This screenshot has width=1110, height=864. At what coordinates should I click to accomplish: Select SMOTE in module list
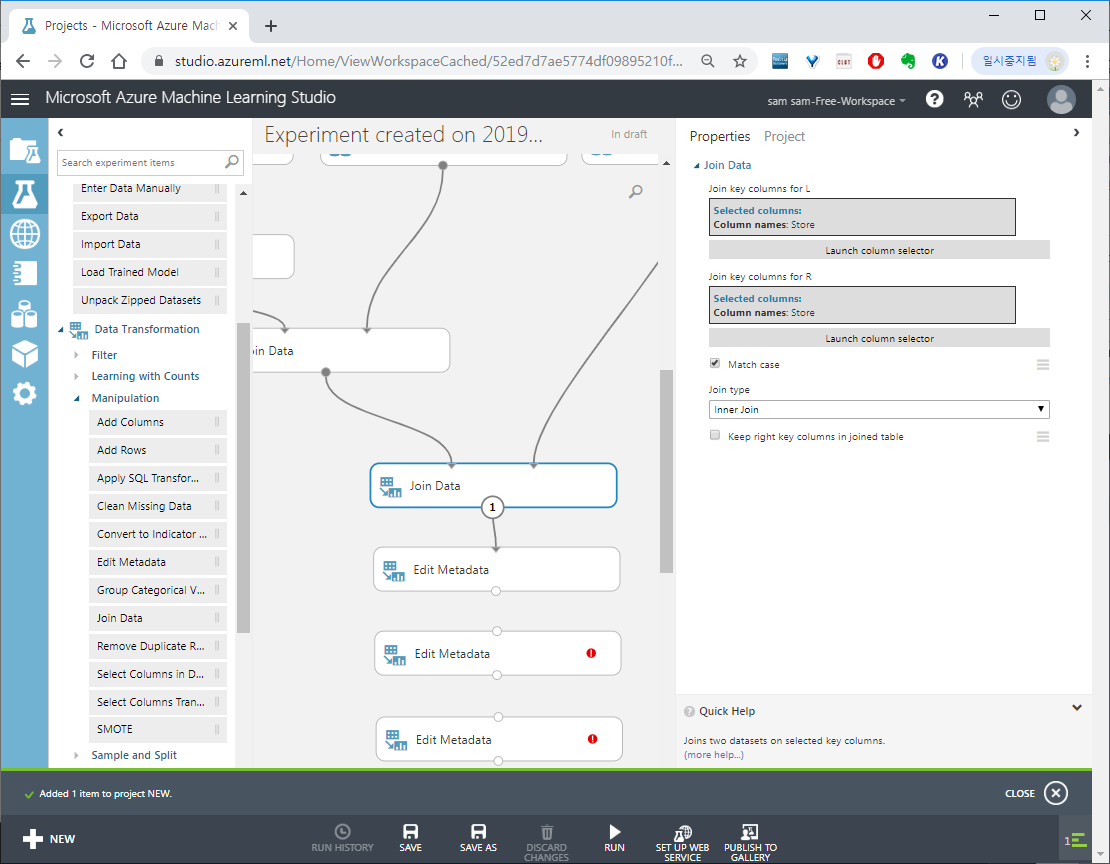click(x=157, y=729)
